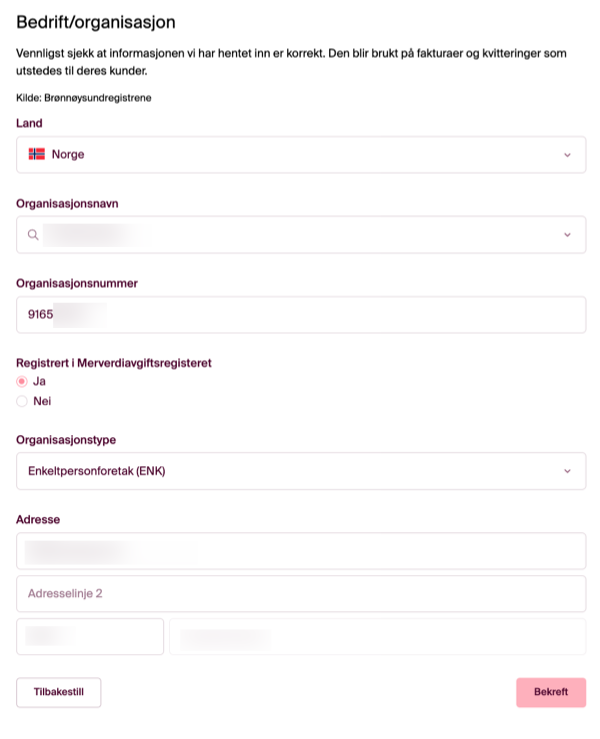The height and width of the screenshot is (739, 600).
Task: Open the Land dropdown chevron
Action: click(567, 155)
